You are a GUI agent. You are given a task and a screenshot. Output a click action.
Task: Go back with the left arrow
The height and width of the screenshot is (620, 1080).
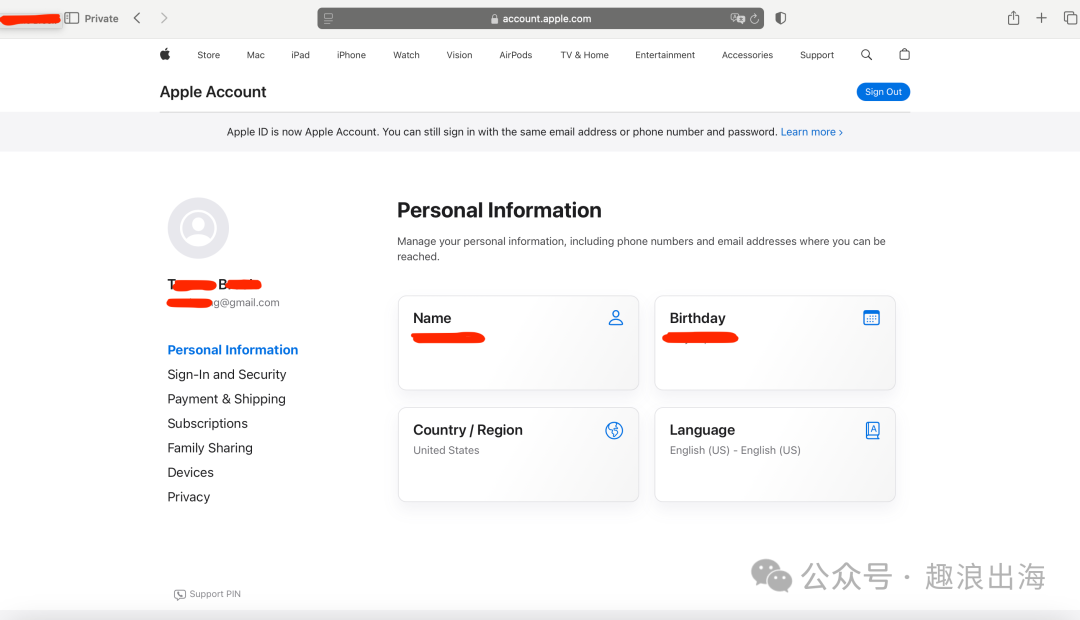pyautogui.click(x=137, y=18)
